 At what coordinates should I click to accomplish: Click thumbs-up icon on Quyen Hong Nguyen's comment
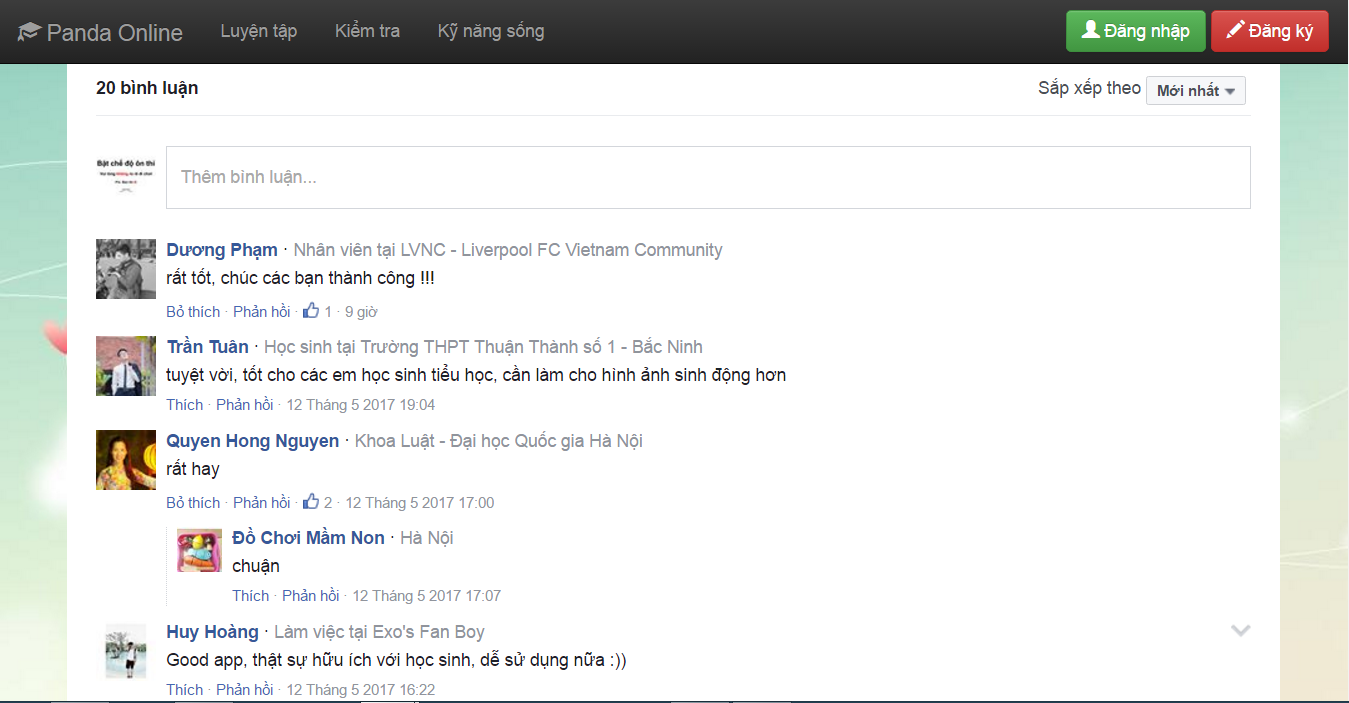[x=311, y=502]
